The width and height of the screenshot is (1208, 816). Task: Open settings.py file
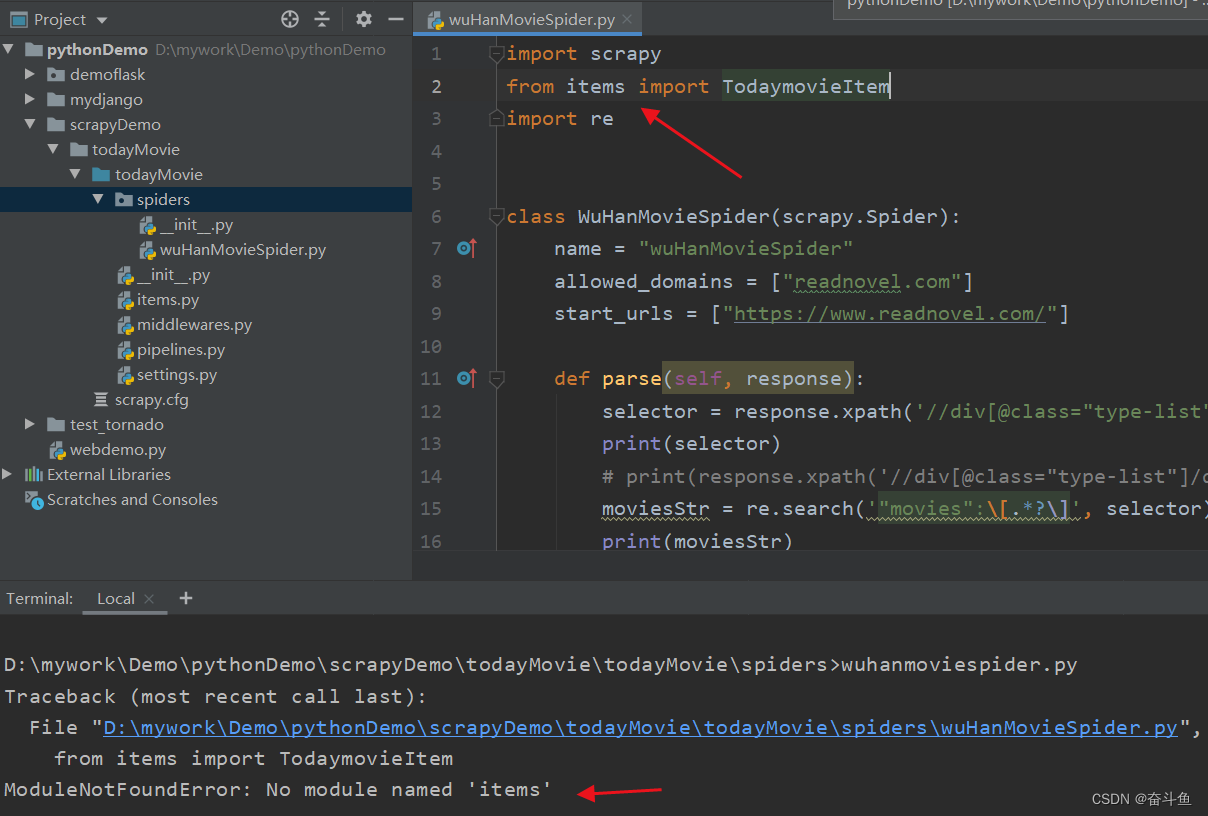point(177,375)
